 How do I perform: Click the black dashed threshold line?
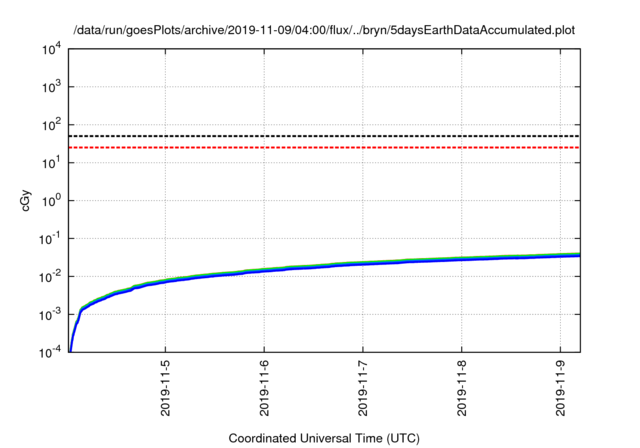324,136
